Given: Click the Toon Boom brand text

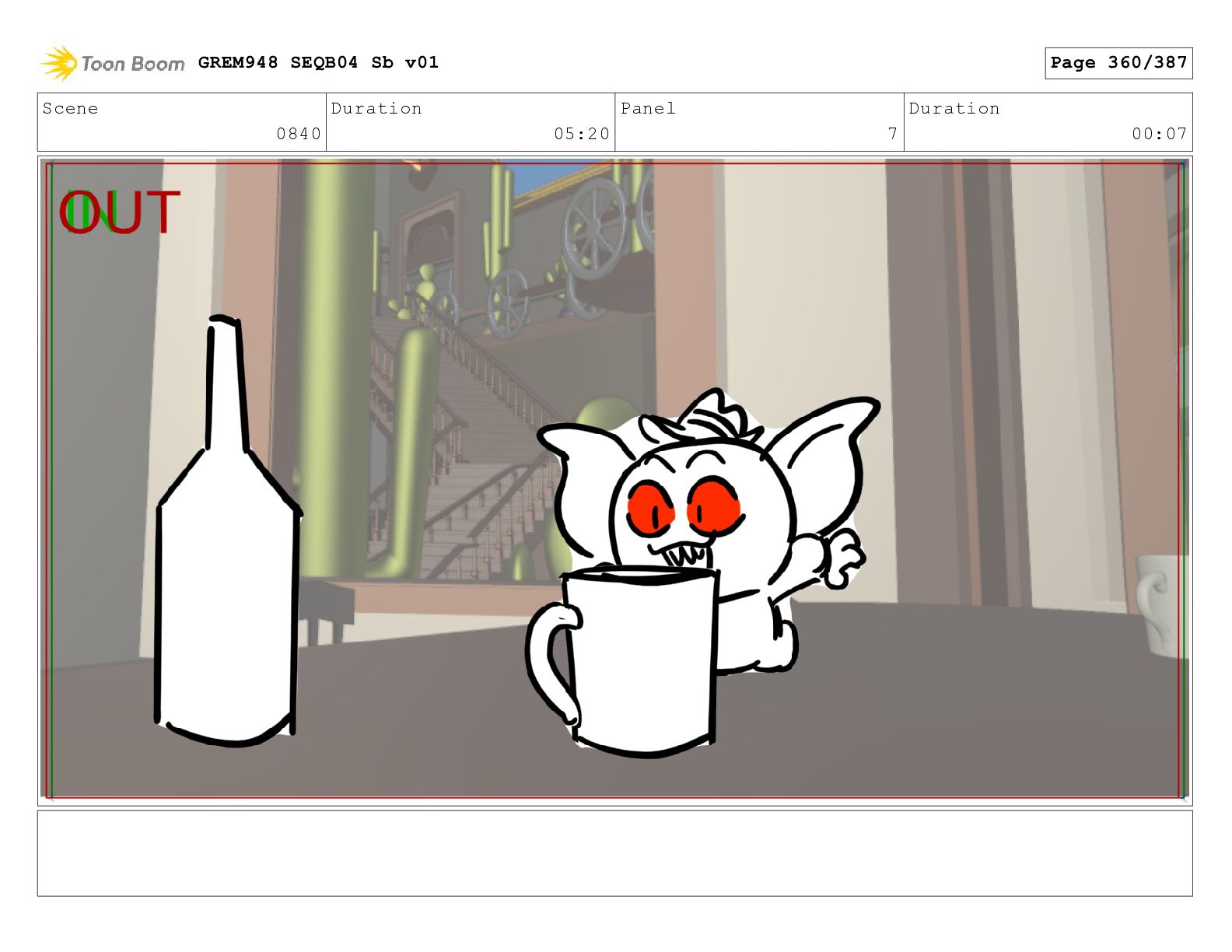Looking at the screenshot, I should tap(133, 64).
